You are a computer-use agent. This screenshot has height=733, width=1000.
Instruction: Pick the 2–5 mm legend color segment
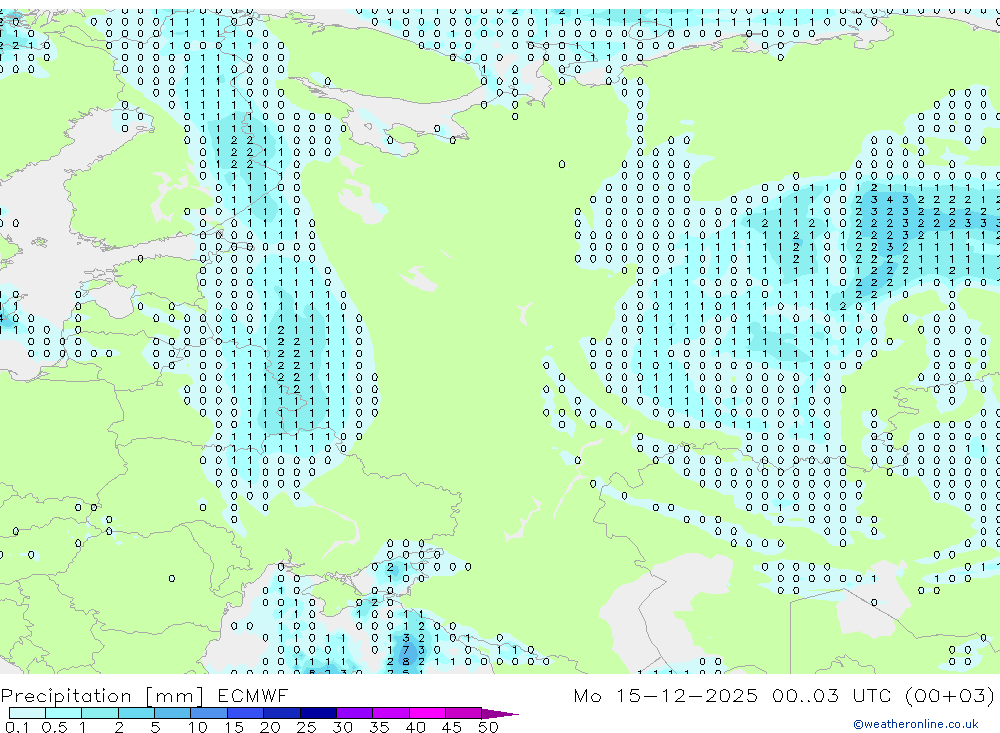click(x=136, y=713)
